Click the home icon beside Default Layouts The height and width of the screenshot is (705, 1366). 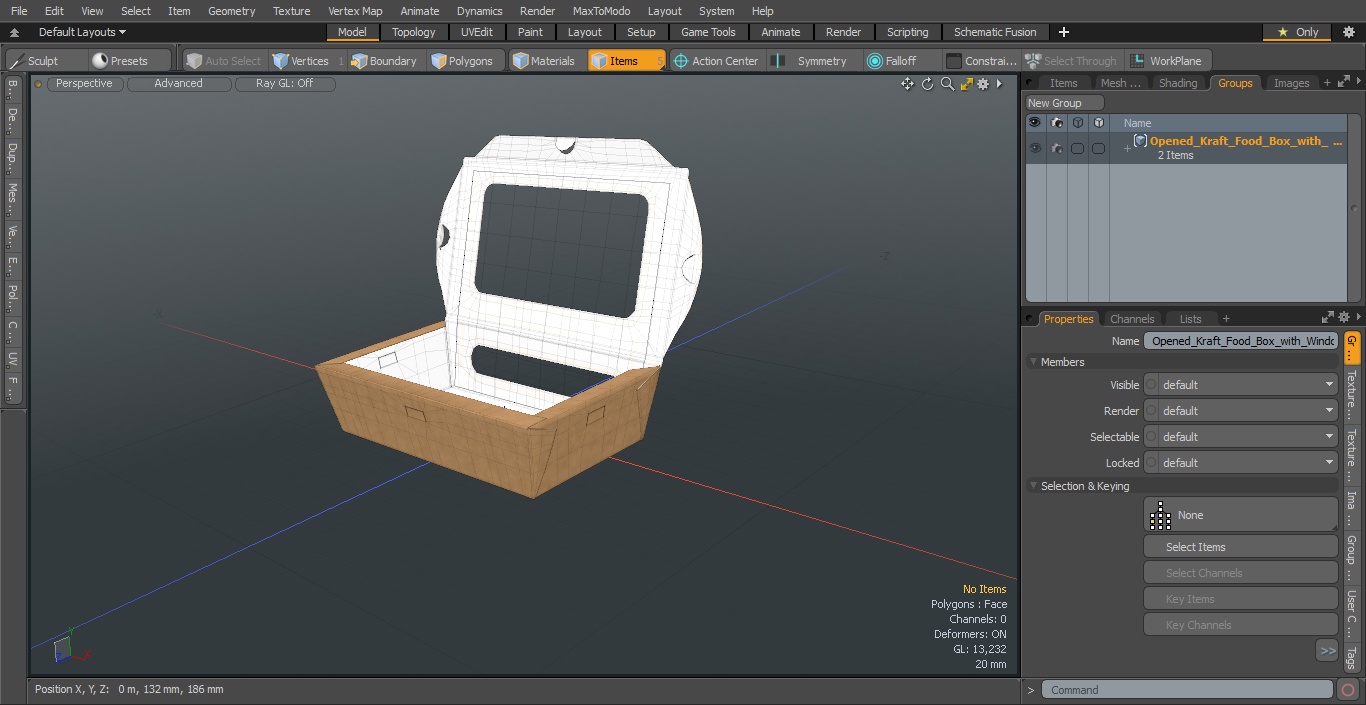coord(14,32)
